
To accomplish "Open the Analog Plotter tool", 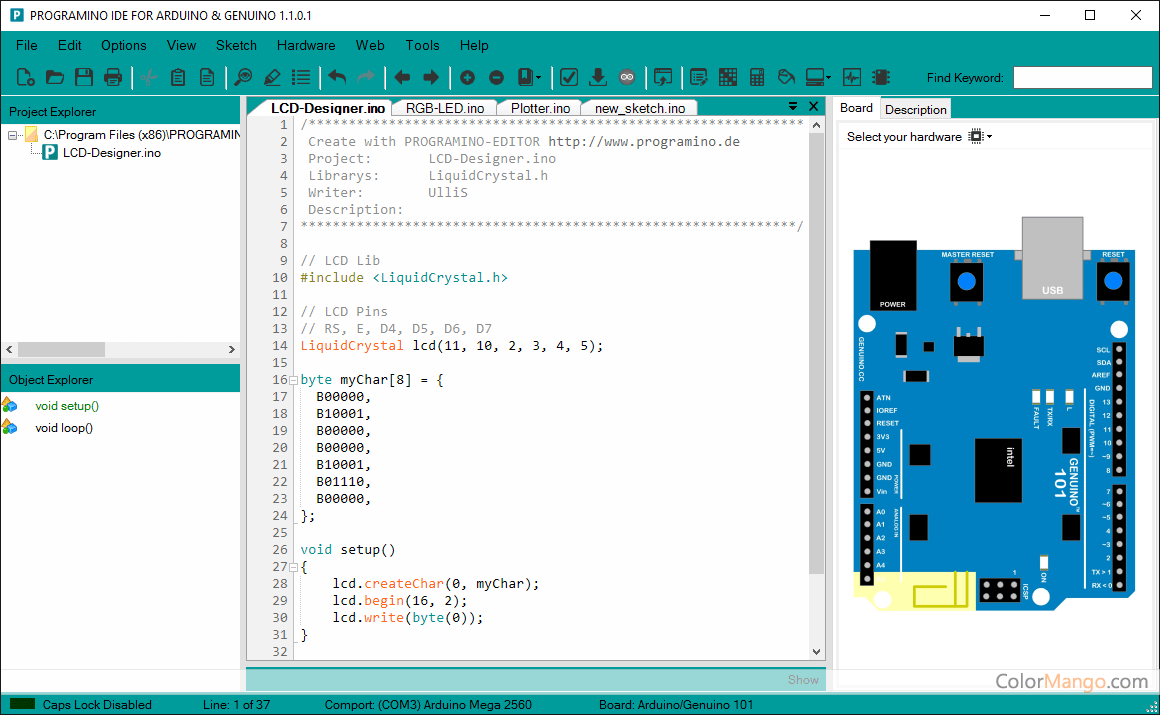I will (x=851, y=77).
